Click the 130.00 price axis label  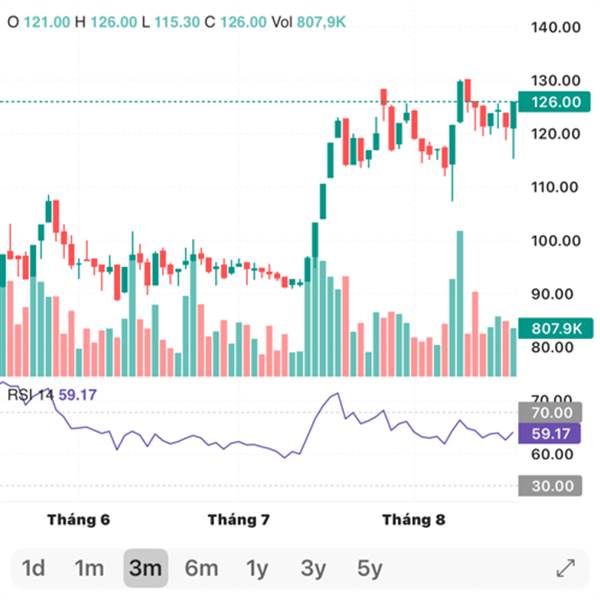pos(556,80)
